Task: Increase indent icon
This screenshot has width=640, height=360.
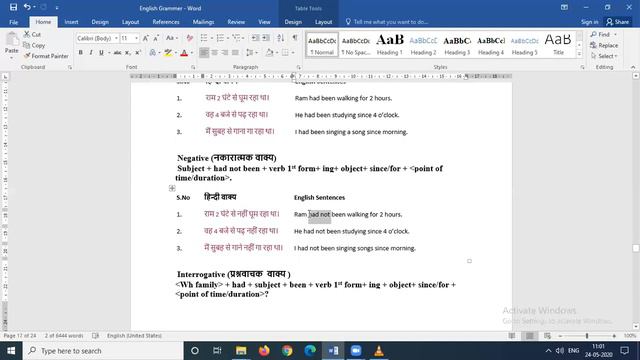Action: tap(266, 38)
